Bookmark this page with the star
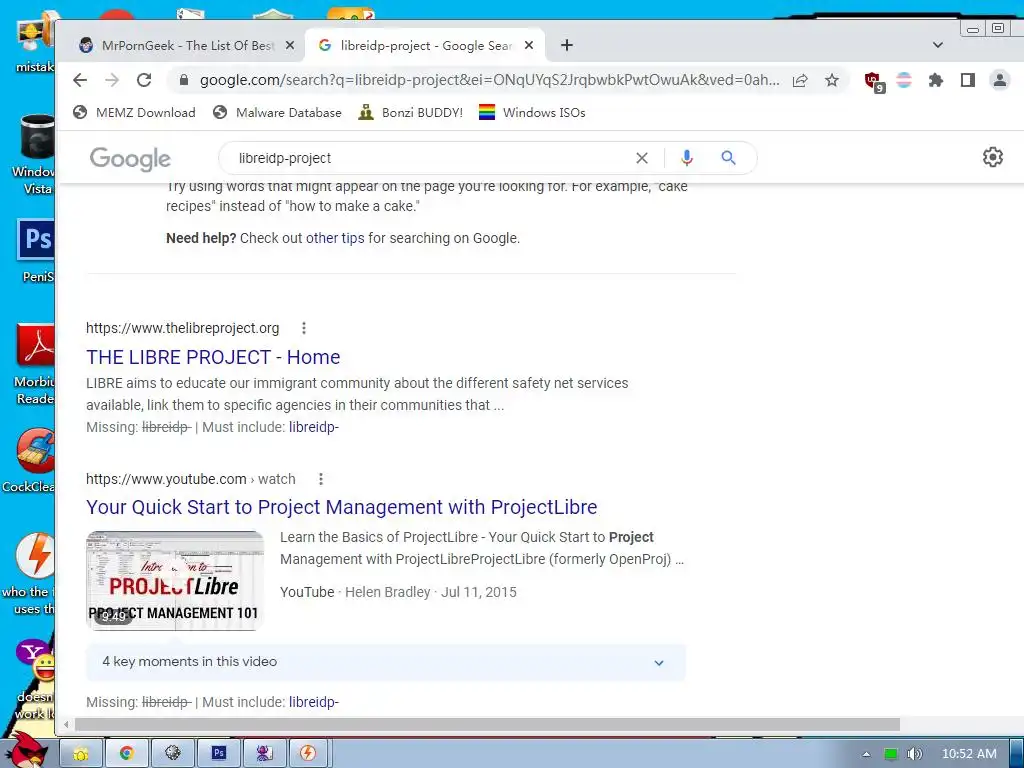This screenshot has height=768, width=1024. 832,80
